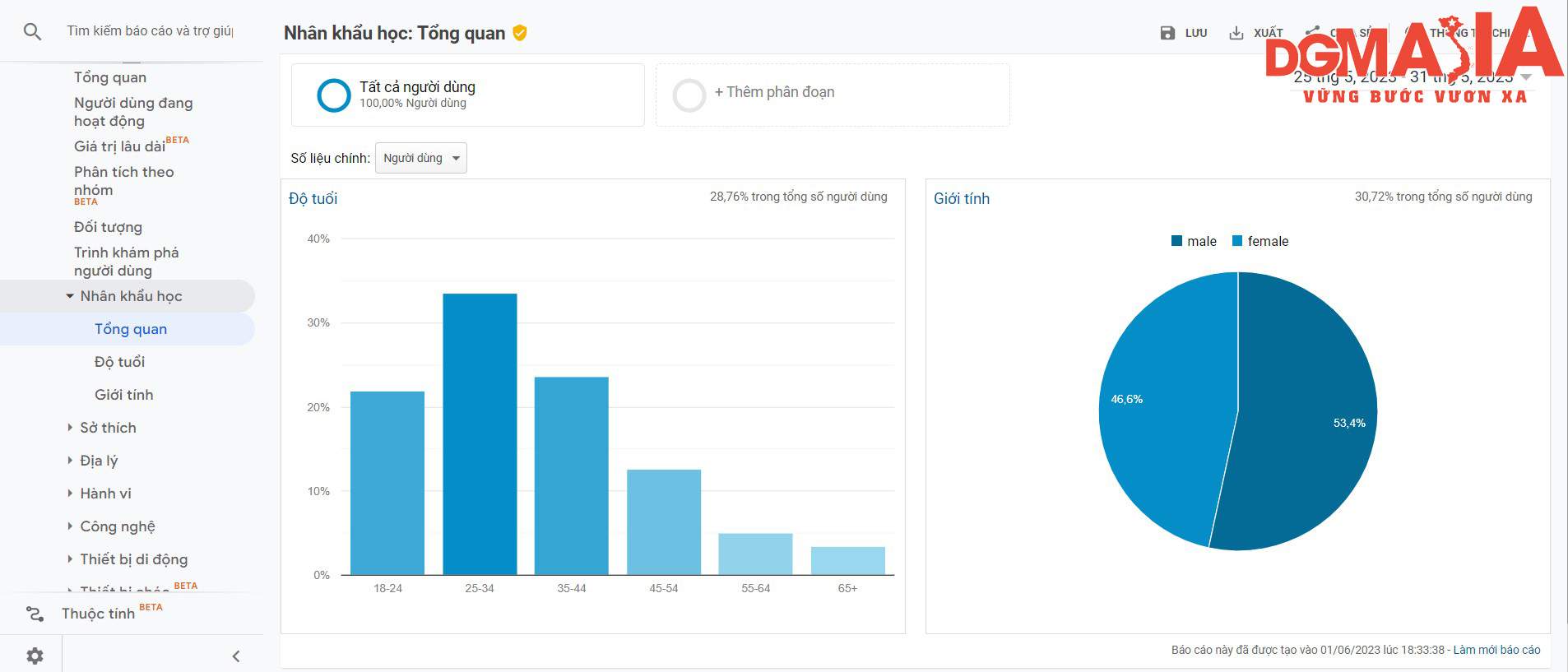1568x672 pixels.
Task: Click the Giới tính chart title link
Action: (x=962, y=198)
